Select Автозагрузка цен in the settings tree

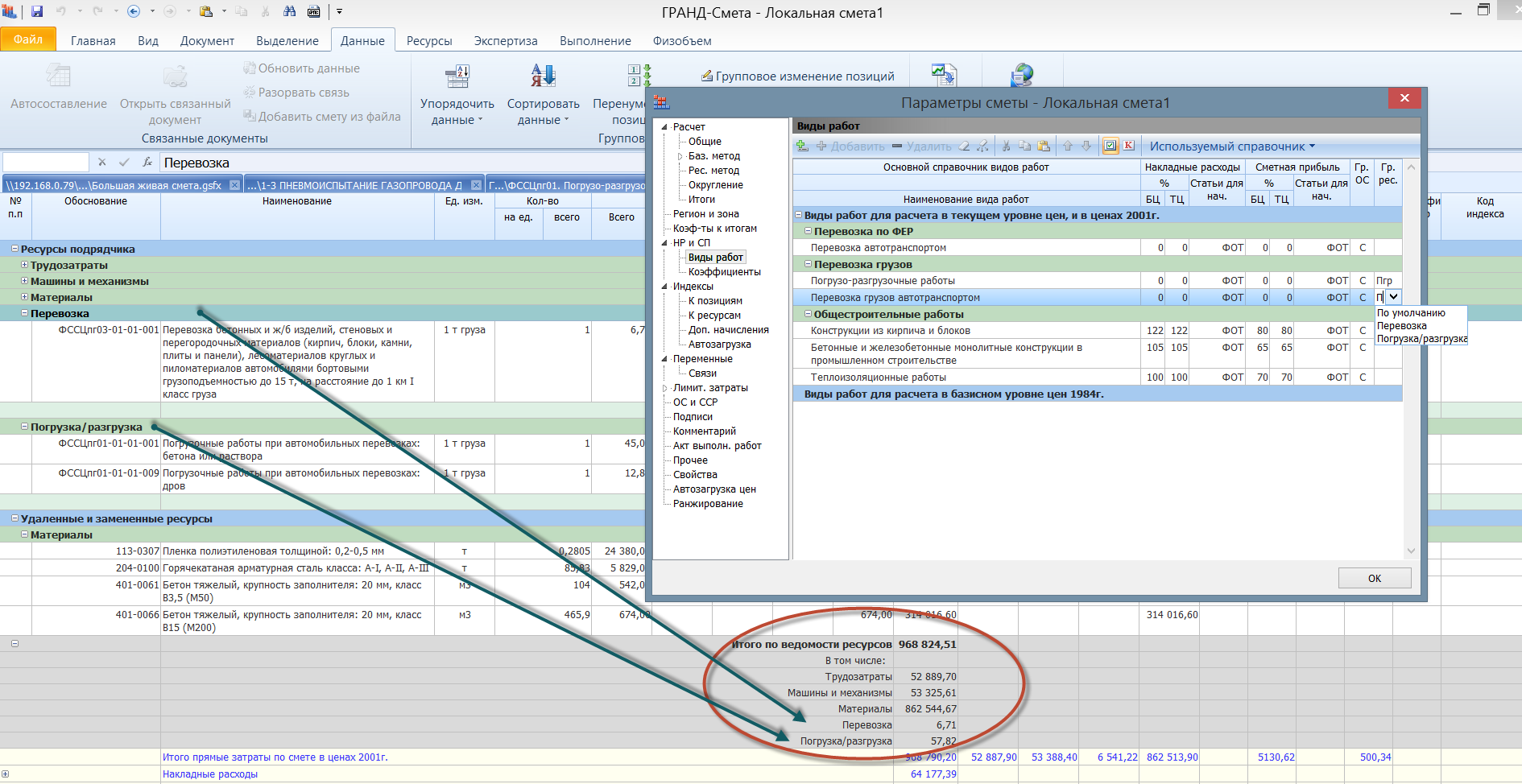click(714, 489)
